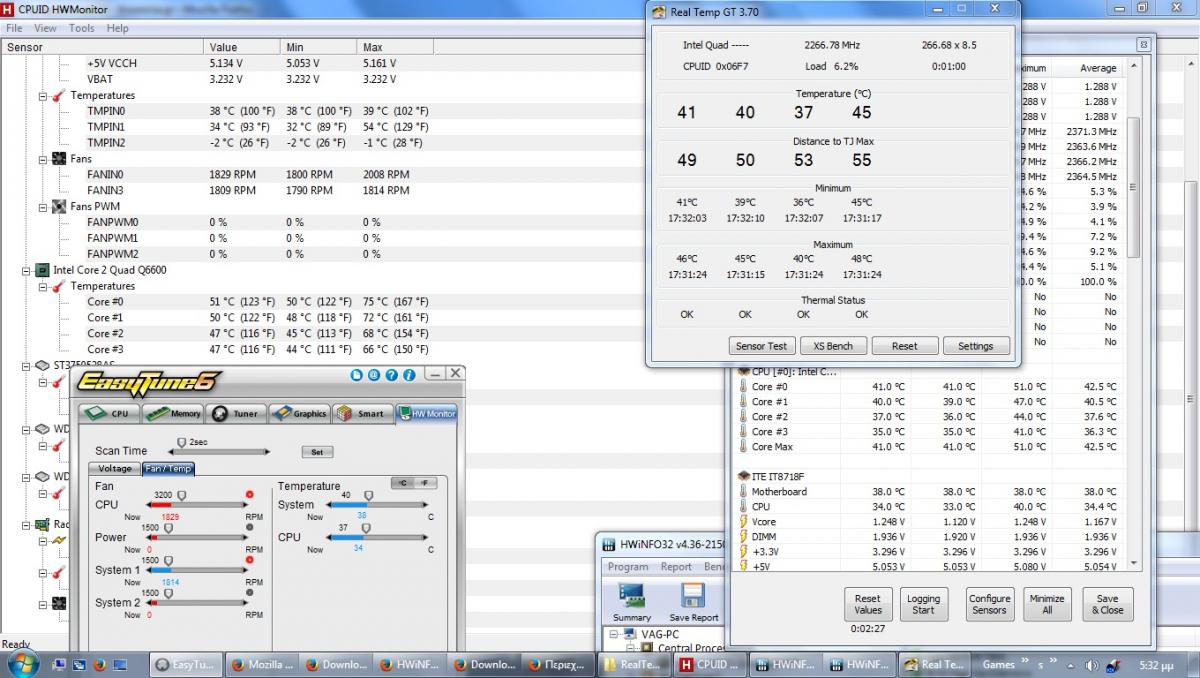Open the CPUID taskbar button

(709, 664)
